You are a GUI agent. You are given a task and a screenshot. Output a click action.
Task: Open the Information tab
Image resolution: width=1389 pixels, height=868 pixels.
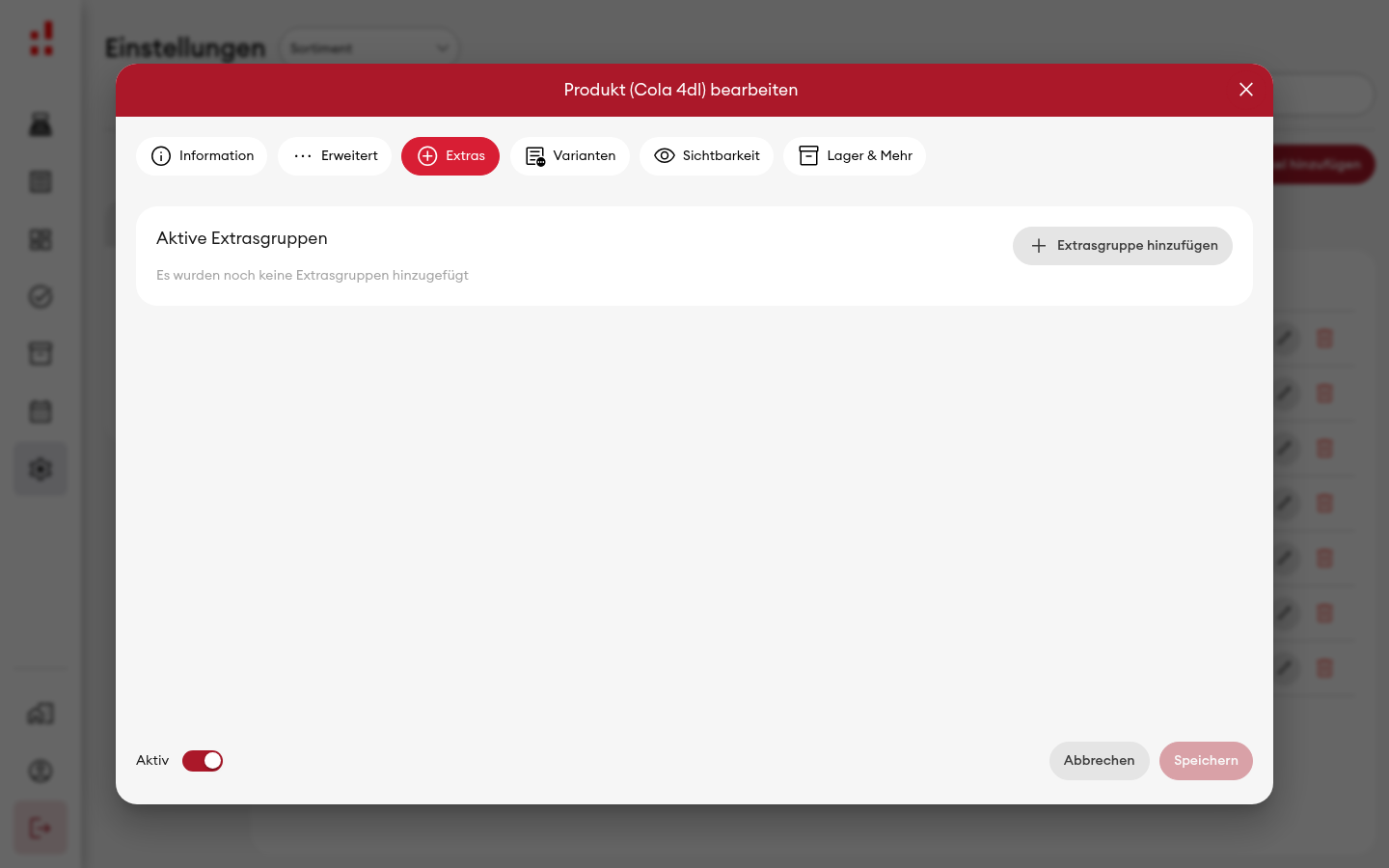202,156
